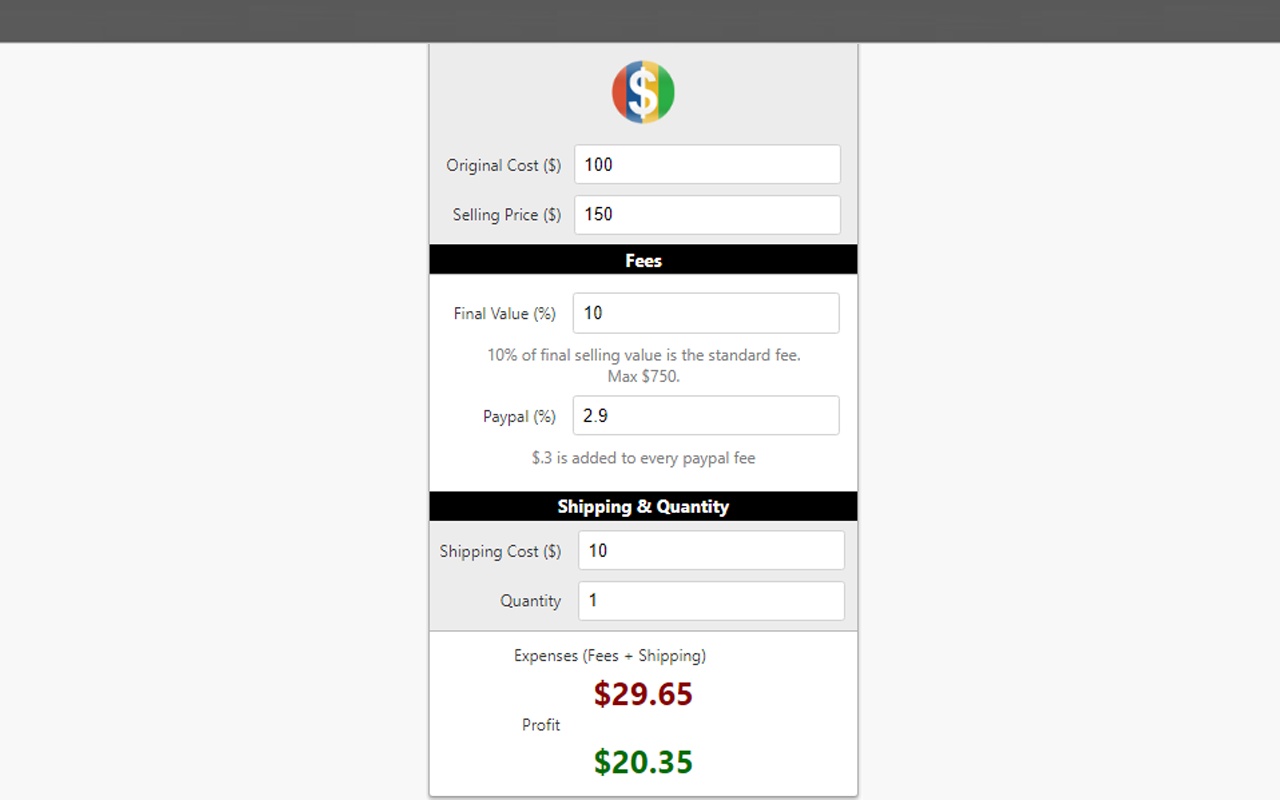
Task: Click the Original Cost ($) label
Action: pos(504,165)
